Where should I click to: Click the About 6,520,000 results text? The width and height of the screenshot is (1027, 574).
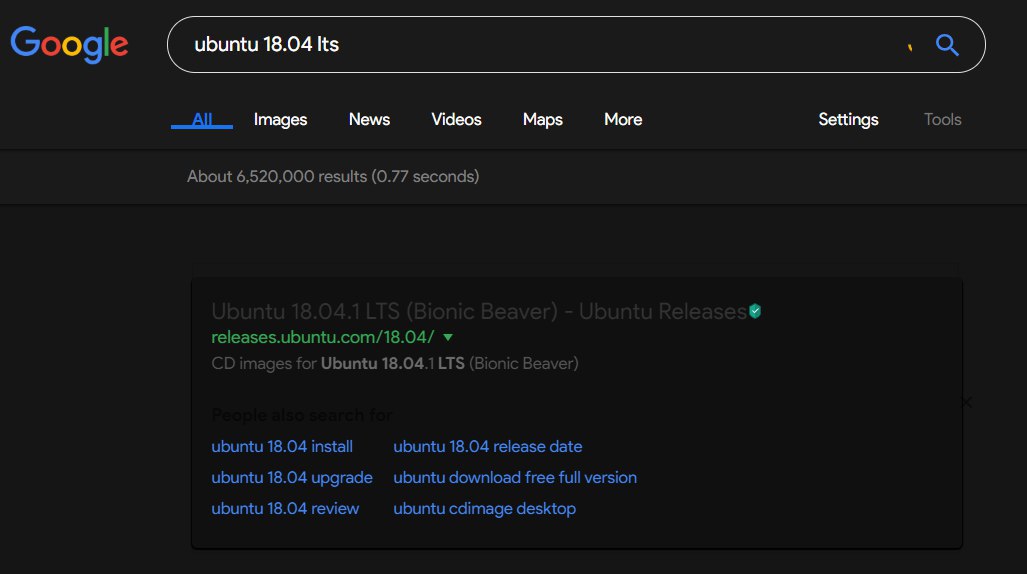click(333, 176)
